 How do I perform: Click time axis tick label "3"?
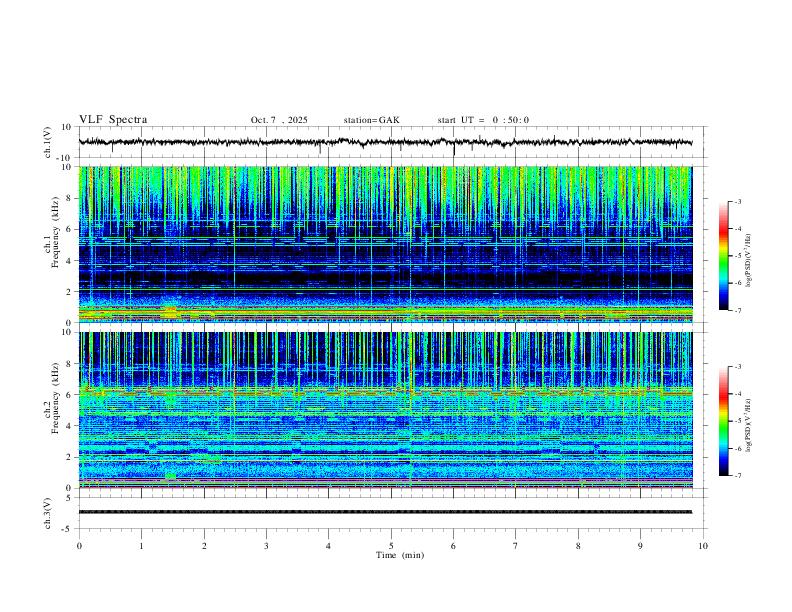(x=266, y=546)
